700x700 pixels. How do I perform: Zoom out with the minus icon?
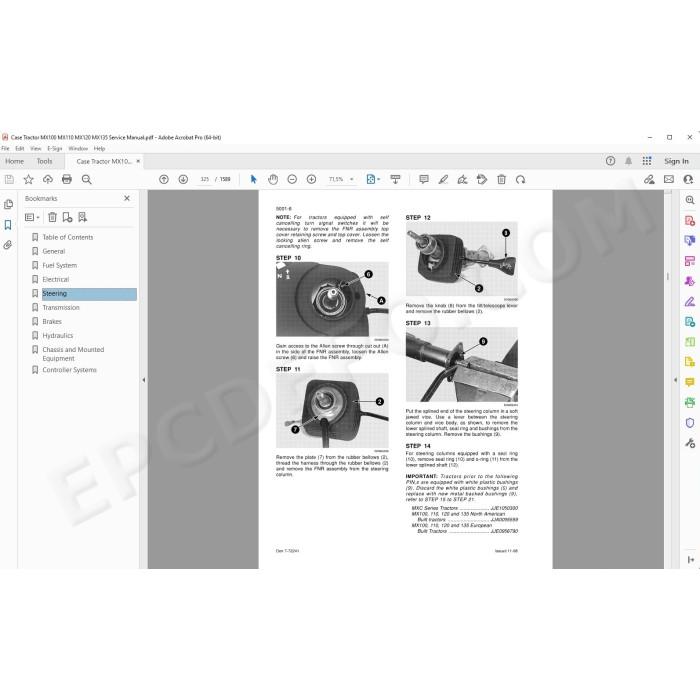[292, 179]
